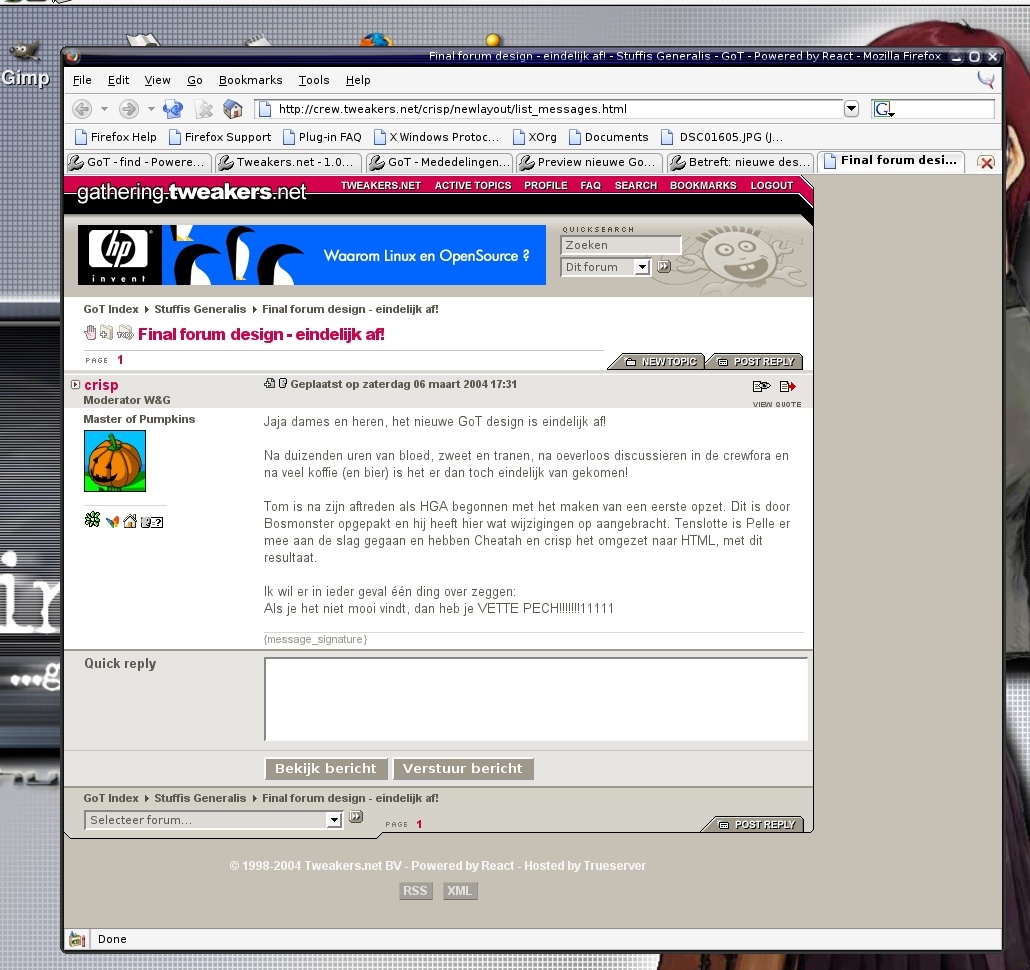Click crisp's green ICQ flower icon
1030x970 pixels.
(92, 520)
